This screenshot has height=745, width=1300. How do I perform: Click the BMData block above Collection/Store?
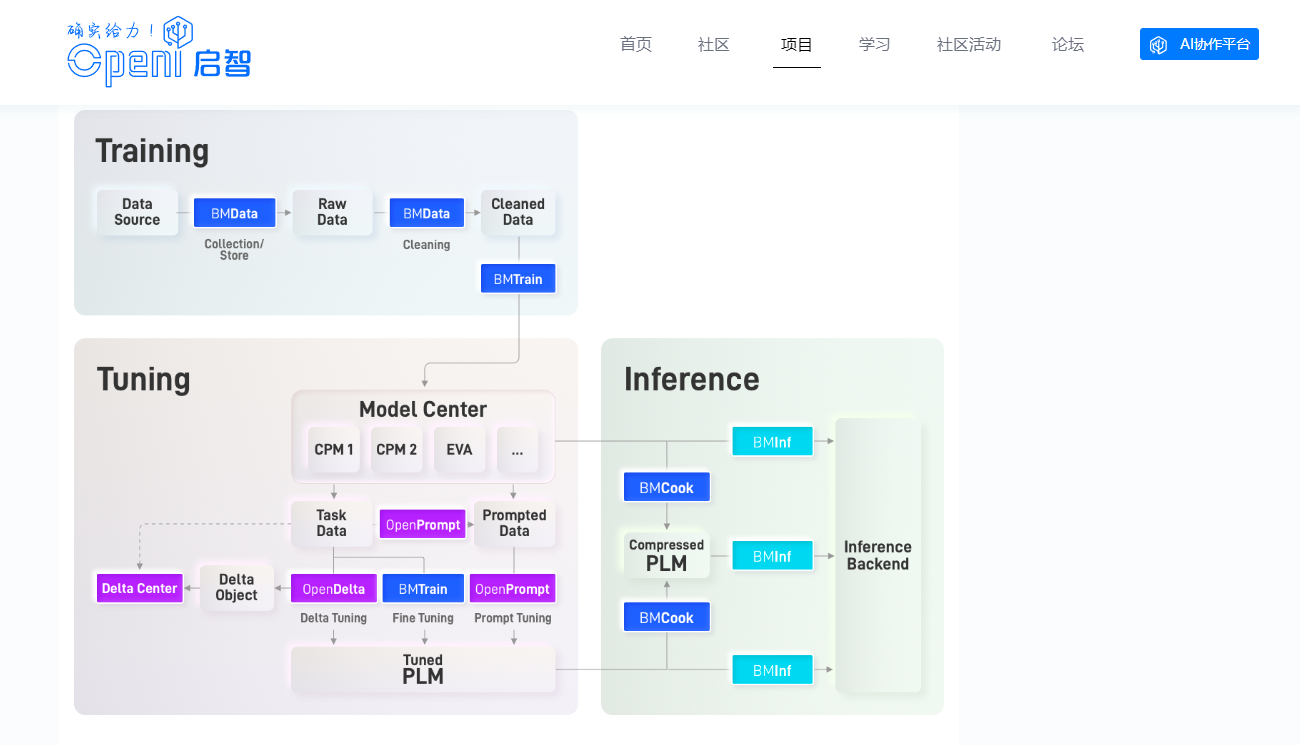click(x=234, y=213)
